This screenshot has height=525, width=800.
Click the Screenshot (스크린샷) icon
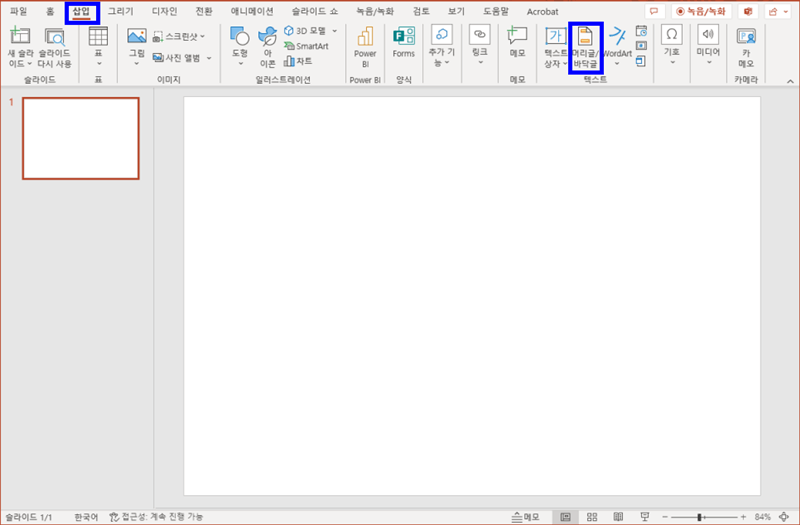(x=158, y=37)
